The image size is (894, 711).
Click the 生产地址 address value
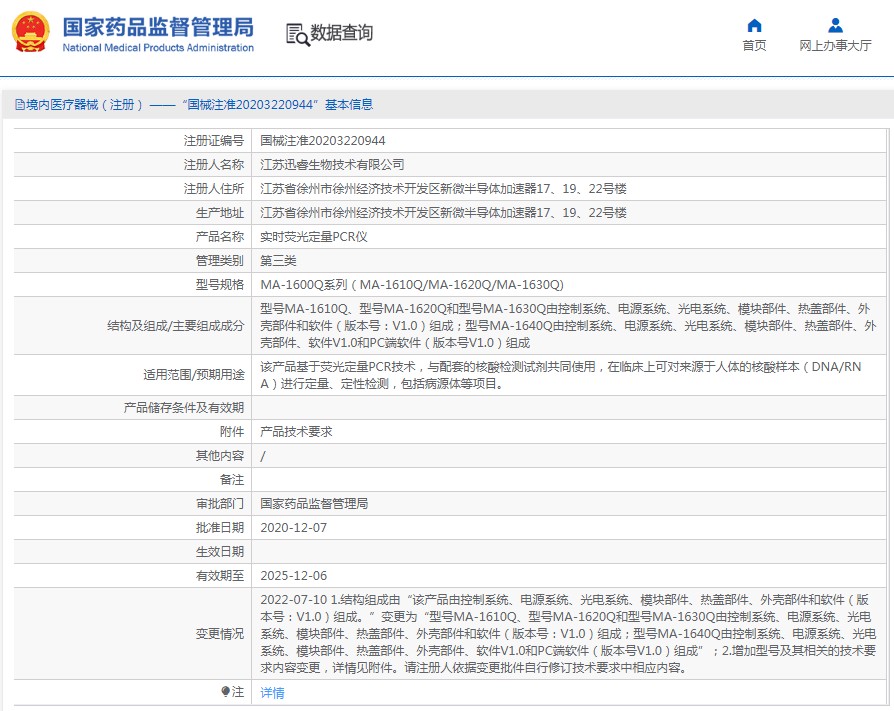444,213
